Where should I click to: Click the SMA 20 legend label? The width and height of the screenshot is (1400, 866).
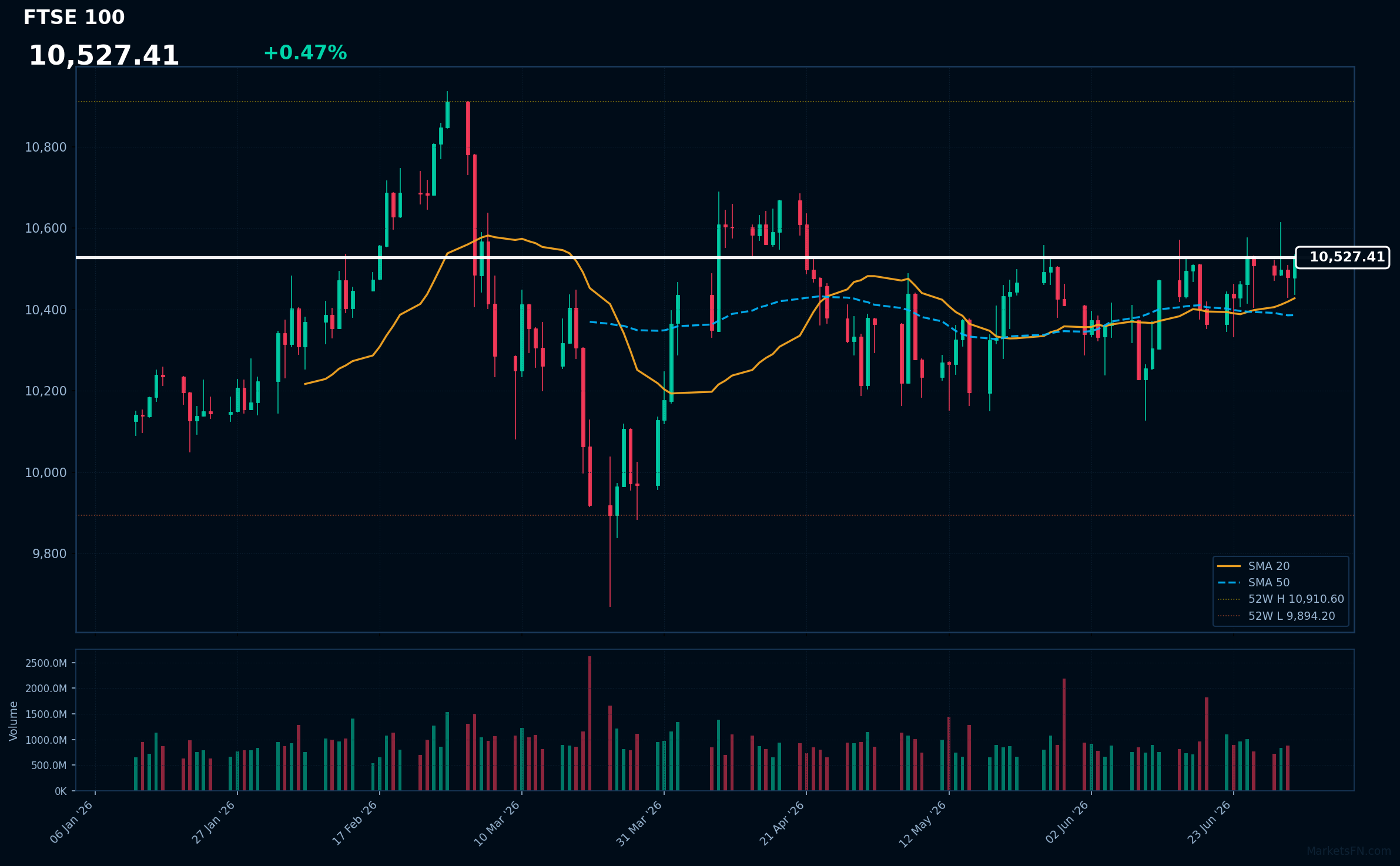pos(1269,566)
